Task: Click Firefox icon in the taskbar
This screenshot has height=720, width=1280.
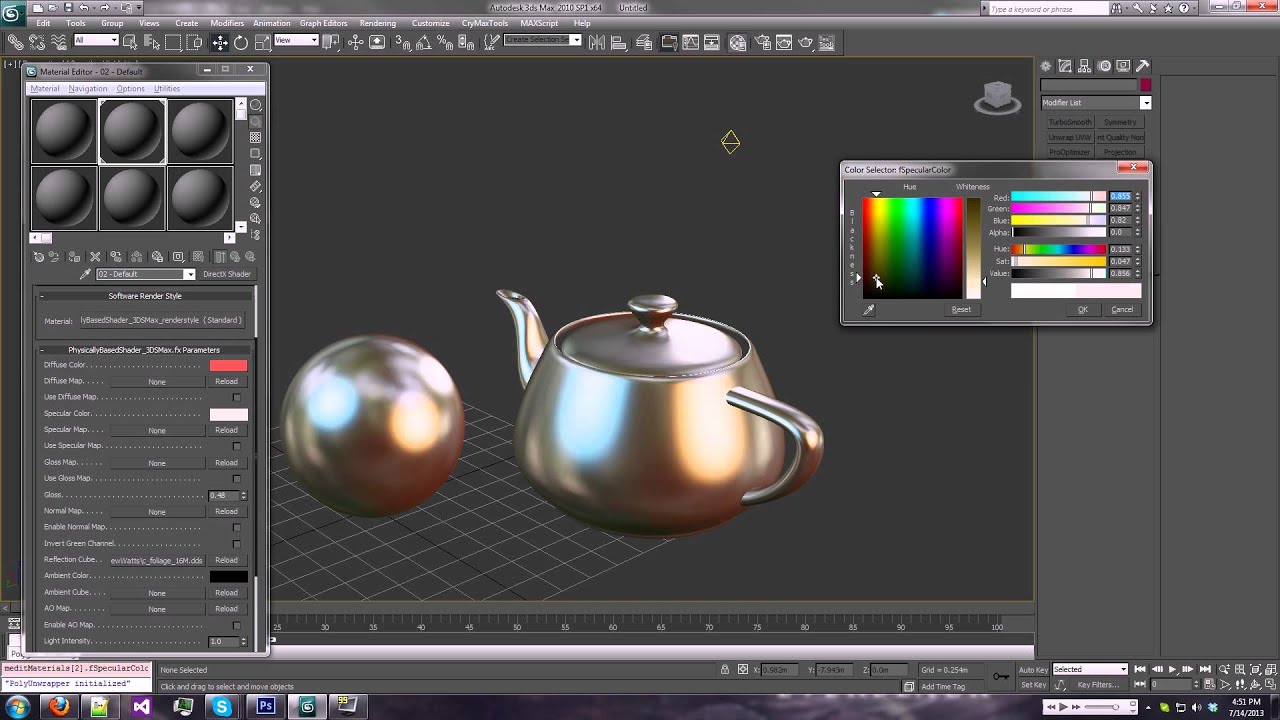Action: pos(59,706)
